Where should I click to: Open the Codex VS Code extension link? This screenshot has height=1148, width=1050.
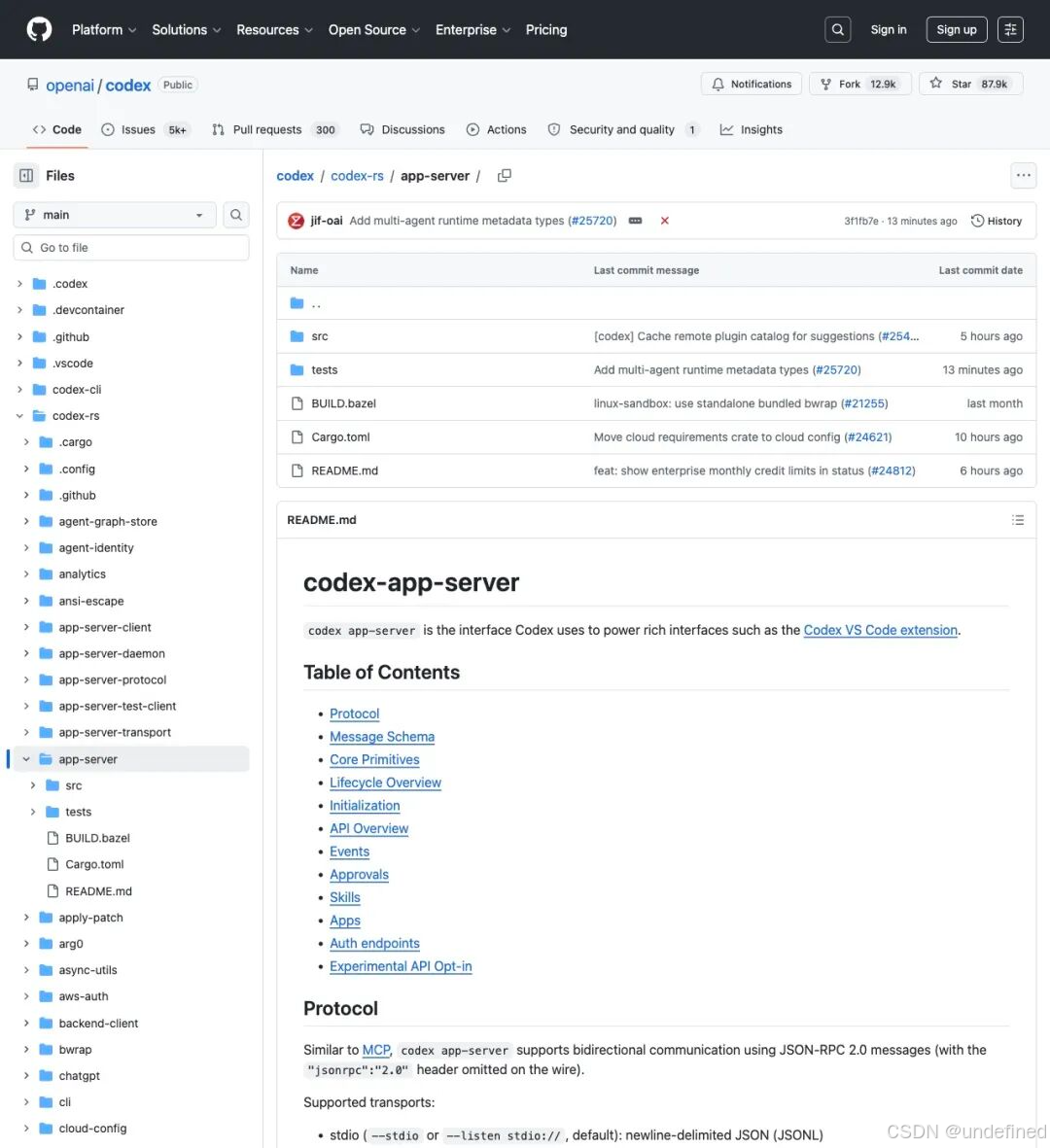(x=880, y=630)
